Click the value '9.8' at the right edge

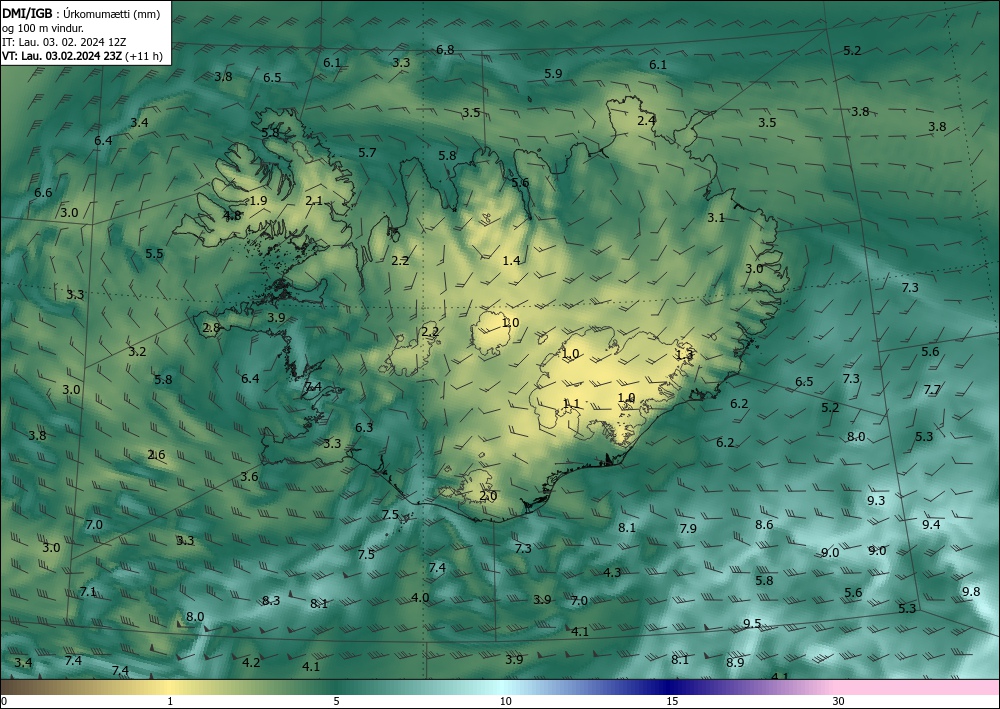[971, 592]
